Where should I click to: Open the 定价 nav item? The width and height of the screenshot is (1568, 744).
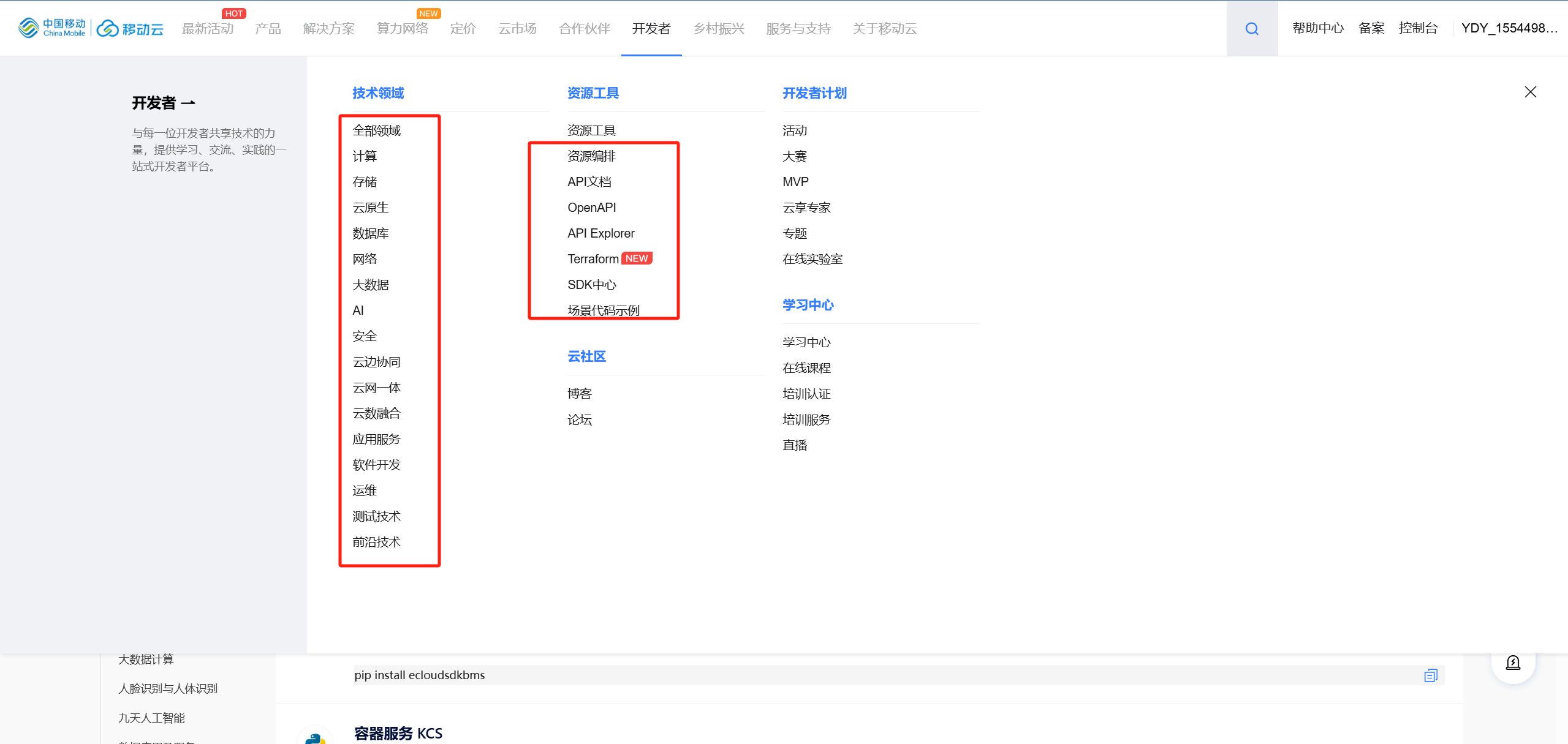click(x=463, y=29)
